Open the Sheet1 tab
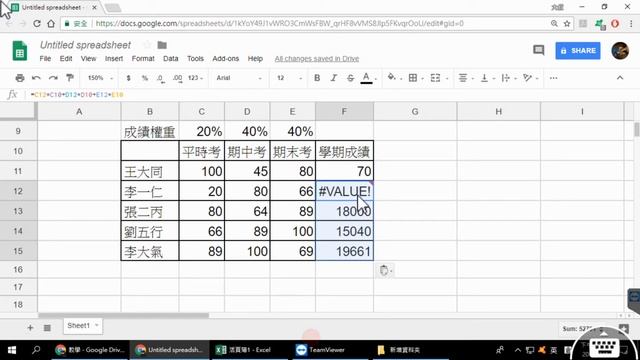 coord(83,326)
